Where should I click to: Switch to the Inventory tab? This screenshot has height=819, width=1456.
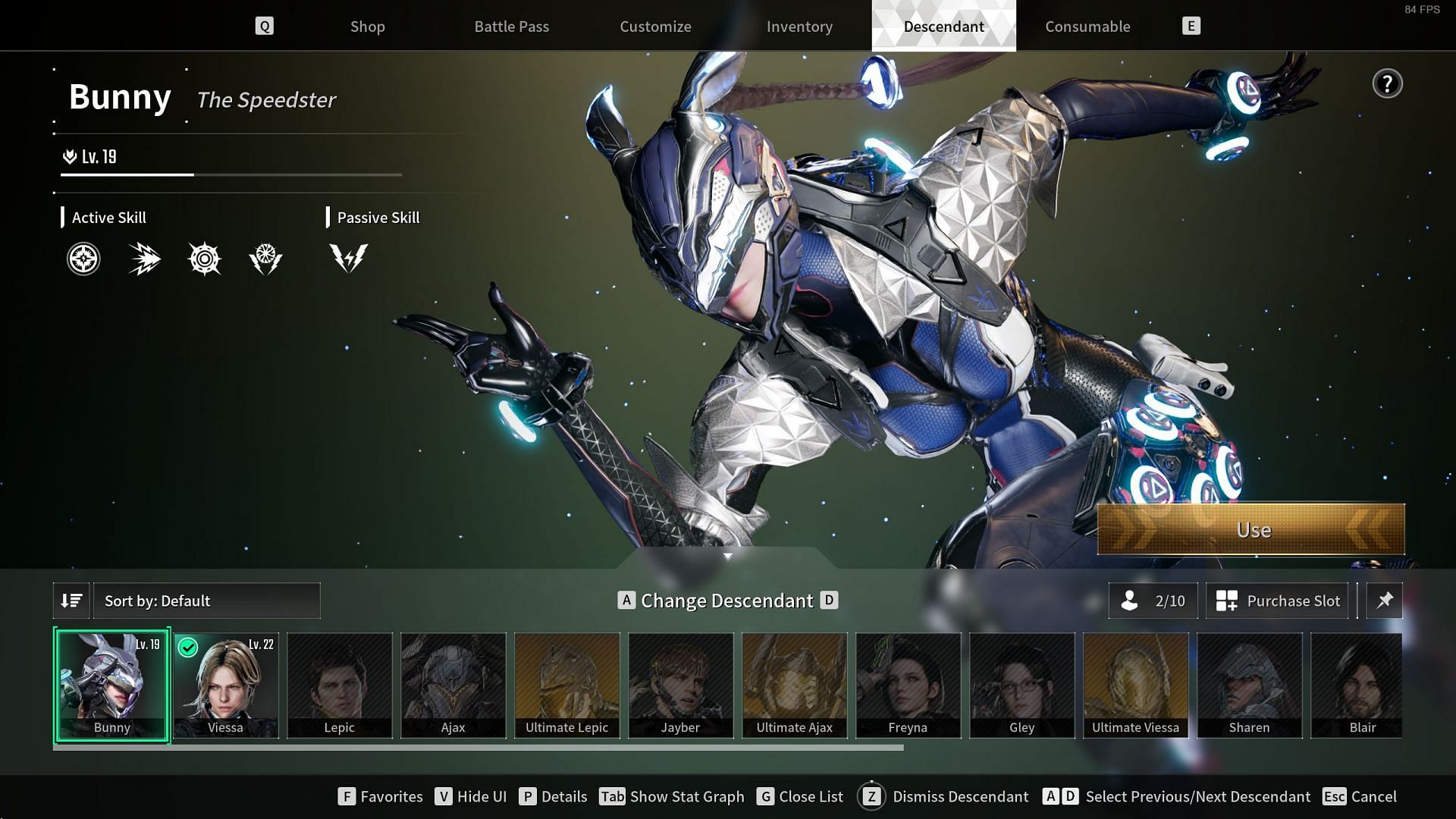[800, 25]
